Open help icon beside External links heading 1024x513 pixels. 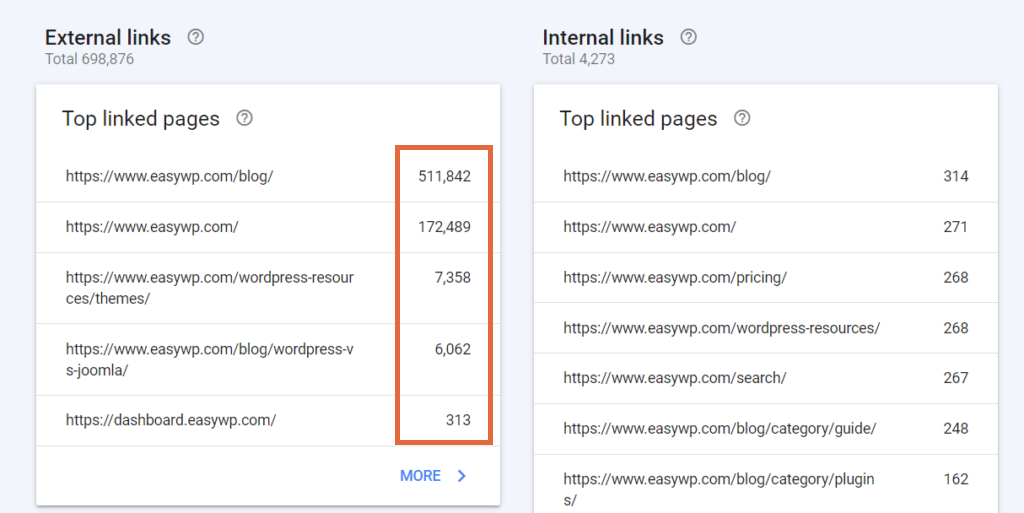(195, 37)
